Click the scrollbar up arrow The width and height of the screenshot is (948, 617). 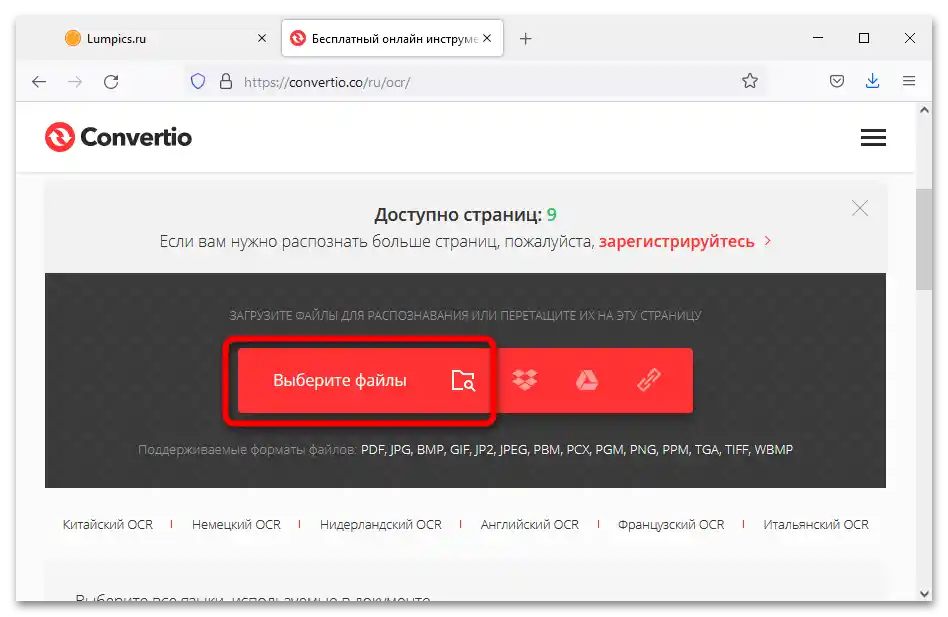pos(924,110)
